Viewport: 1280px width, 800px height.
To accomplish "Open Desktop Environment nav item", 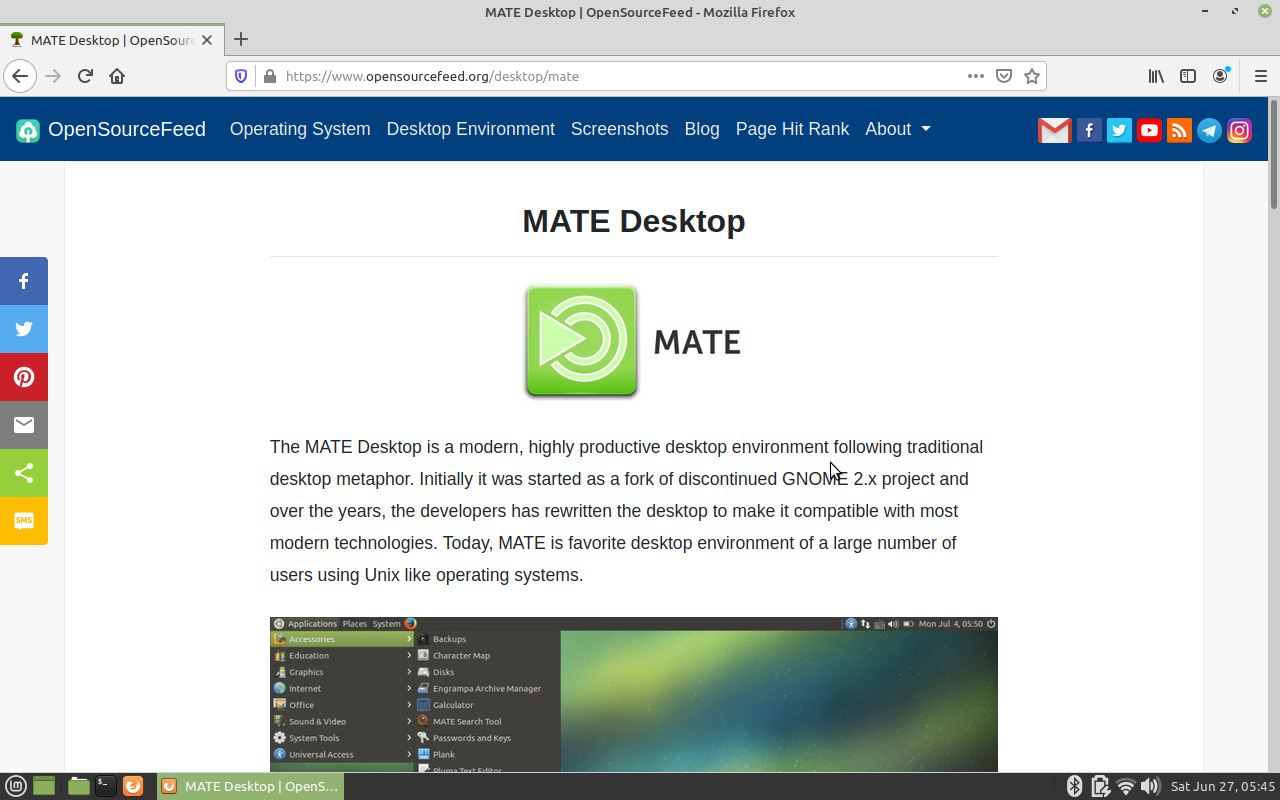I will click(471, 129).
